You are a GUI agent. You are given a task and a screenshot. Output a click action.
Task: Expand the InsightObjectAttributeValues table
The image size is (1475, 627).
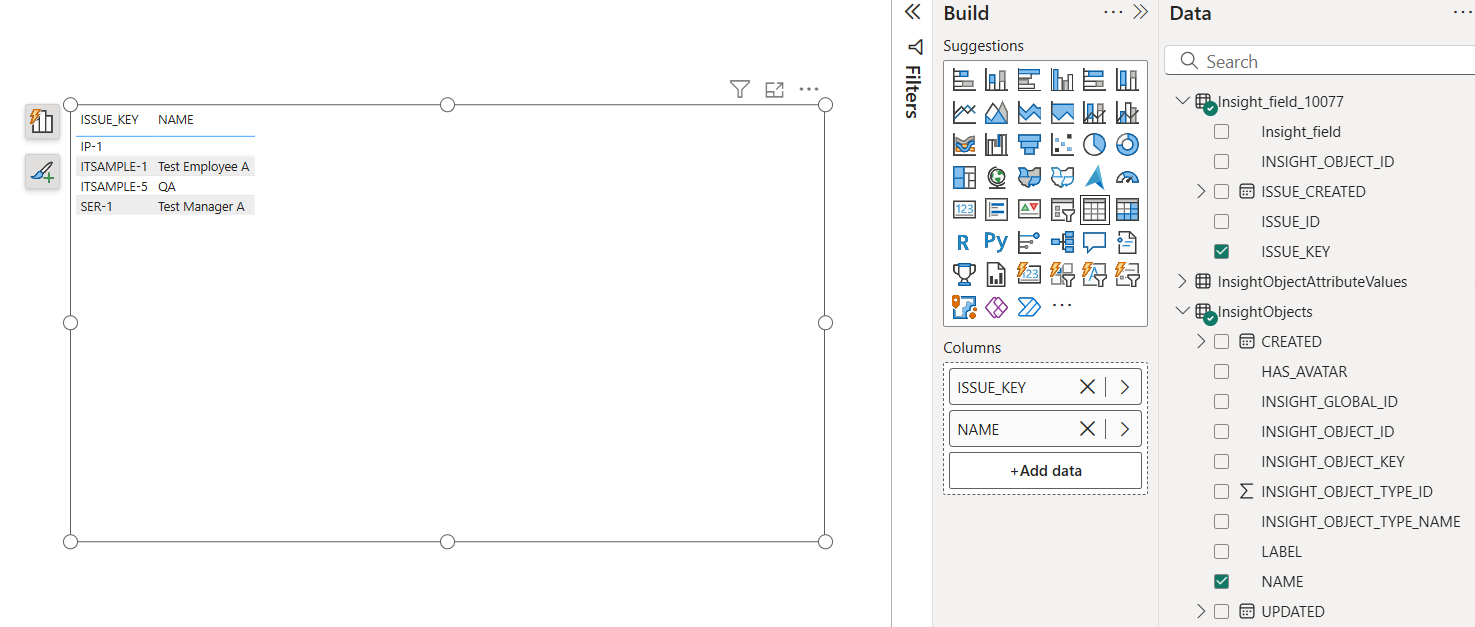click(x=1182, y=282)
